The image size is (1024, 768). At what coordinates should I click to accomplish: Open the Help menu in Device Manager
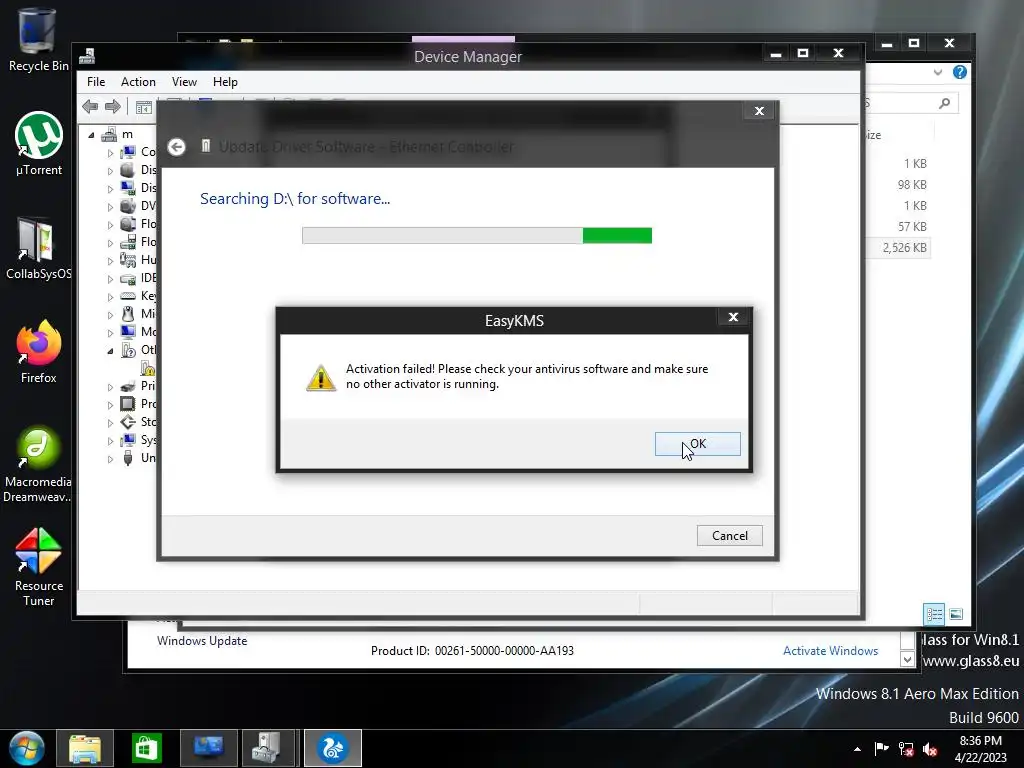[x=225, y=82]
